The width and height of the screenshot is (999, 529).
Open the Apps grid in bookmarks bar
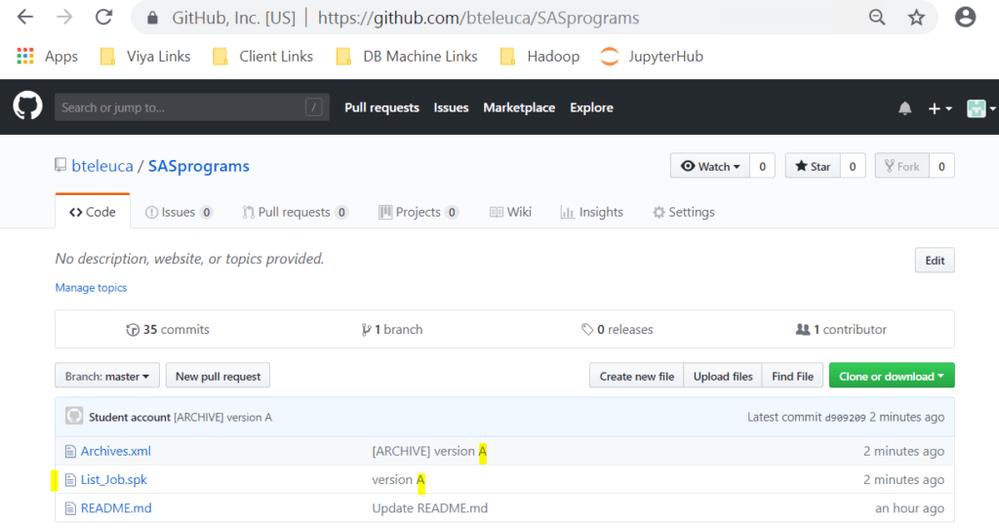(x=47, y=56)
